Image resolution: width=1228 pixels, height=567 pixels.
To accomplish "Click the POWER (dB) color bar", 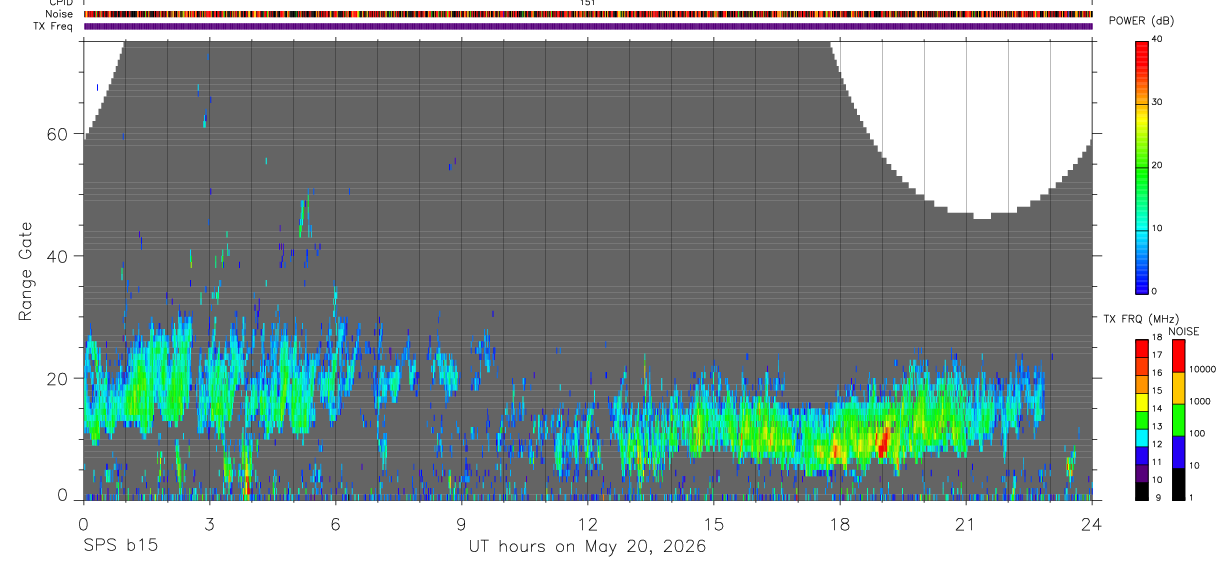I will 1143,166.
